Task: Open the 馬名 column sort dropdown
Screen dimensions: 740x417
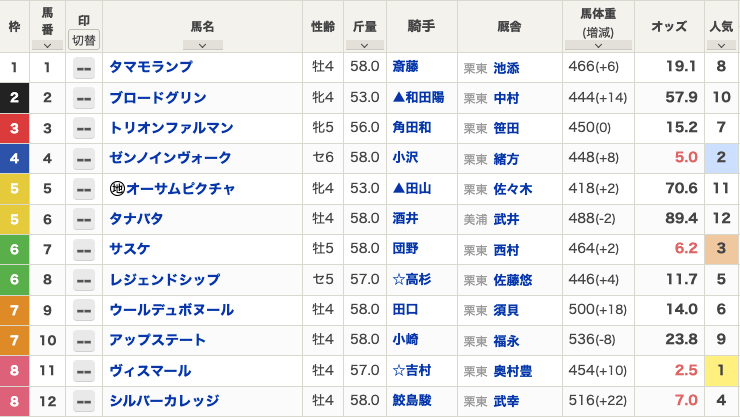Action: (x=202, y=45)
